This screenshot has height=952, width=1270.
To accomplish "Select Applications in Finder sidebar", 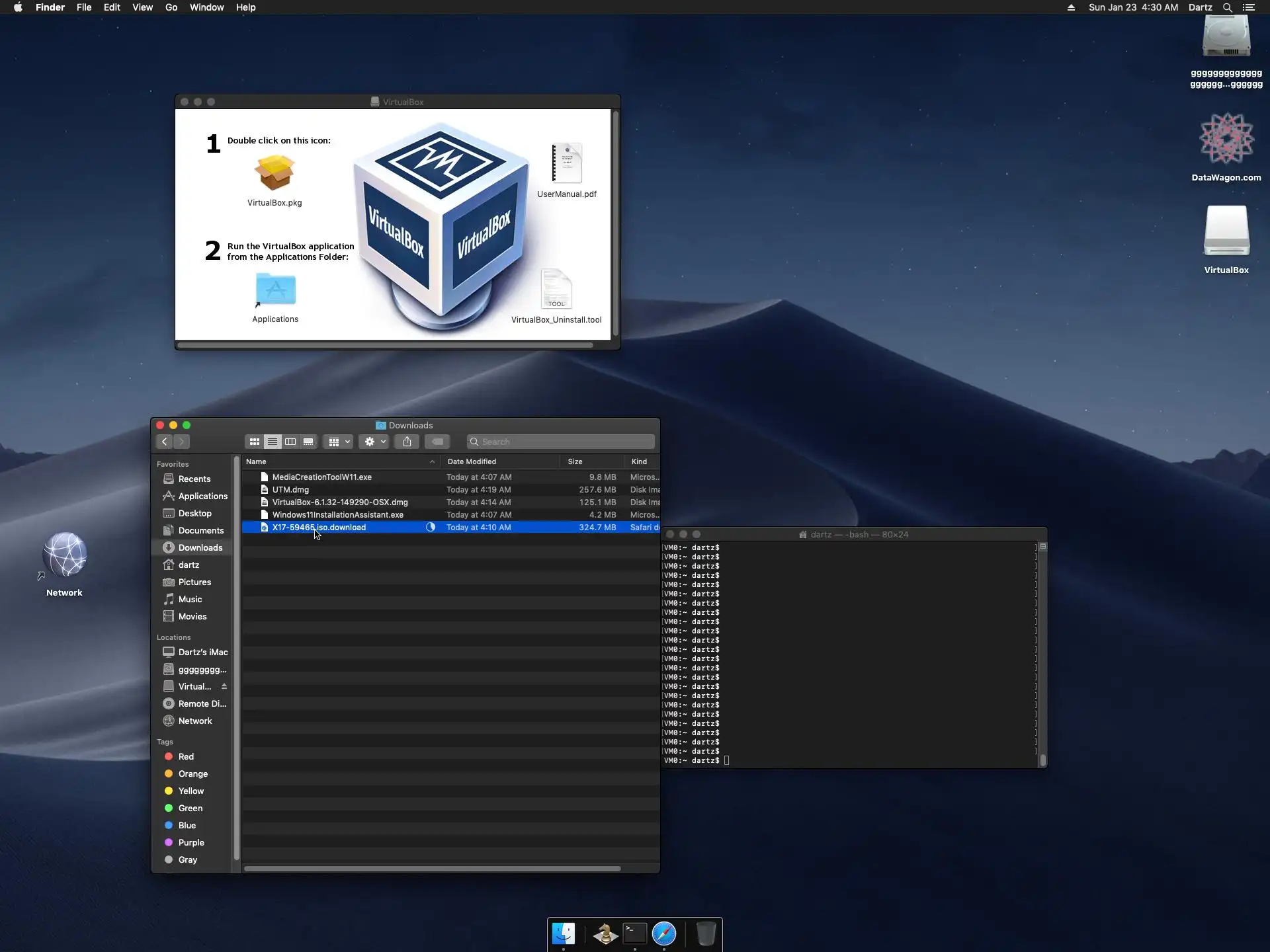I will [x=202, y=496].
